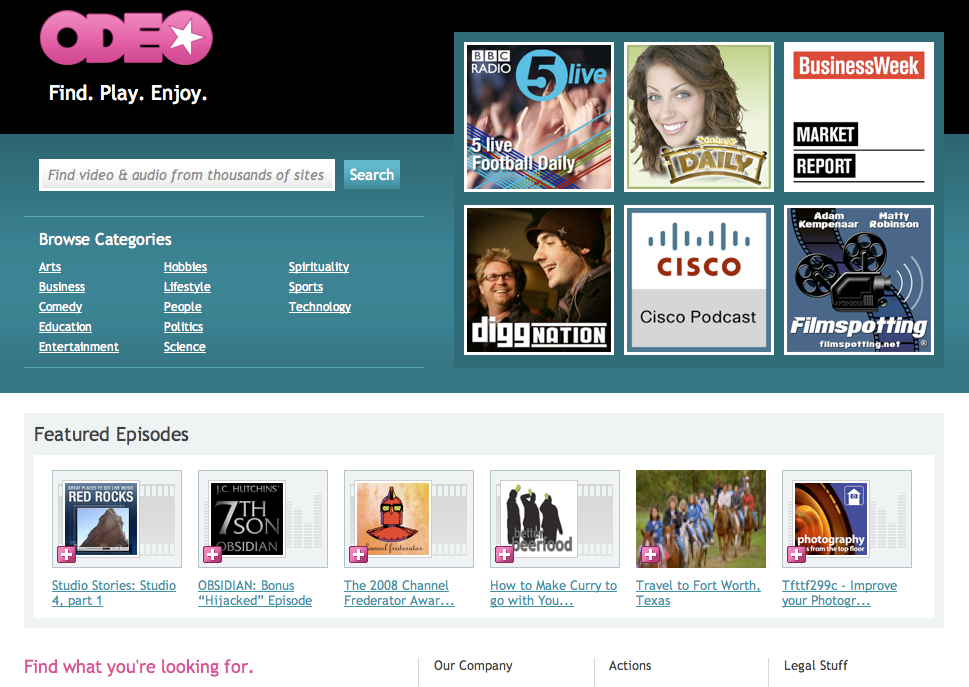Click the Find. Play. Enjoy. tagline
Image resolution: width=969 pixels, height=687 pixels.
[x=128, y=93]
